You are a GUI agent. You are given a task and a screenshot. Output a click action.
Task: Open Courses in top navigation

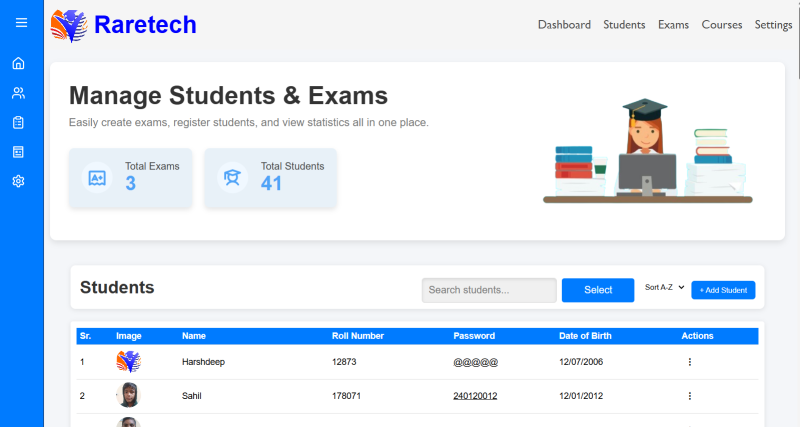(721, 25)
